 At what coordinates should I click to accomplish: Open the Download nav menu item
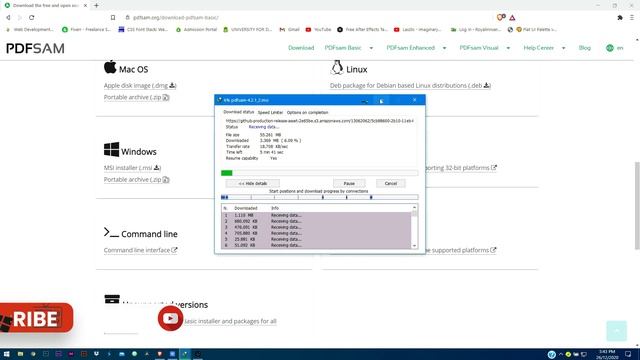301,48
